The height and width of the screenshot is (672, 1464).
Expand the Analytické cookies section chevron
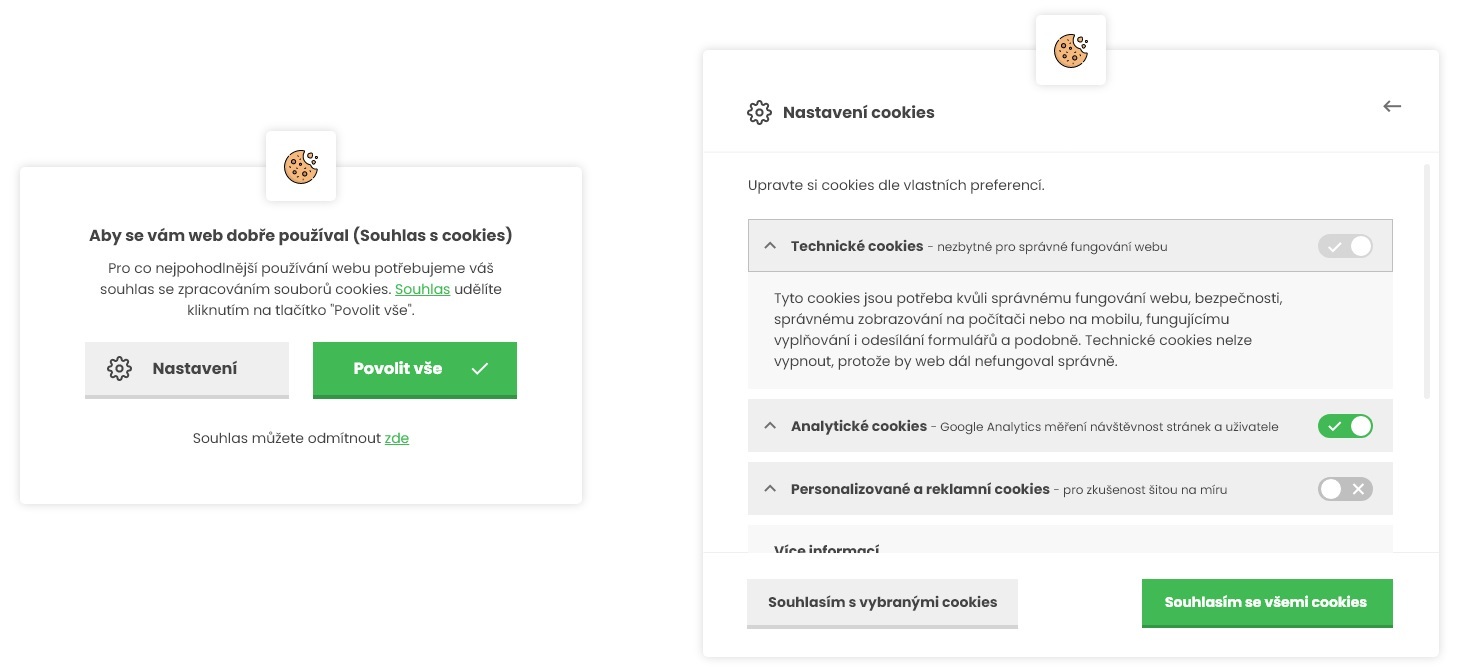click(x=770, y=426)
